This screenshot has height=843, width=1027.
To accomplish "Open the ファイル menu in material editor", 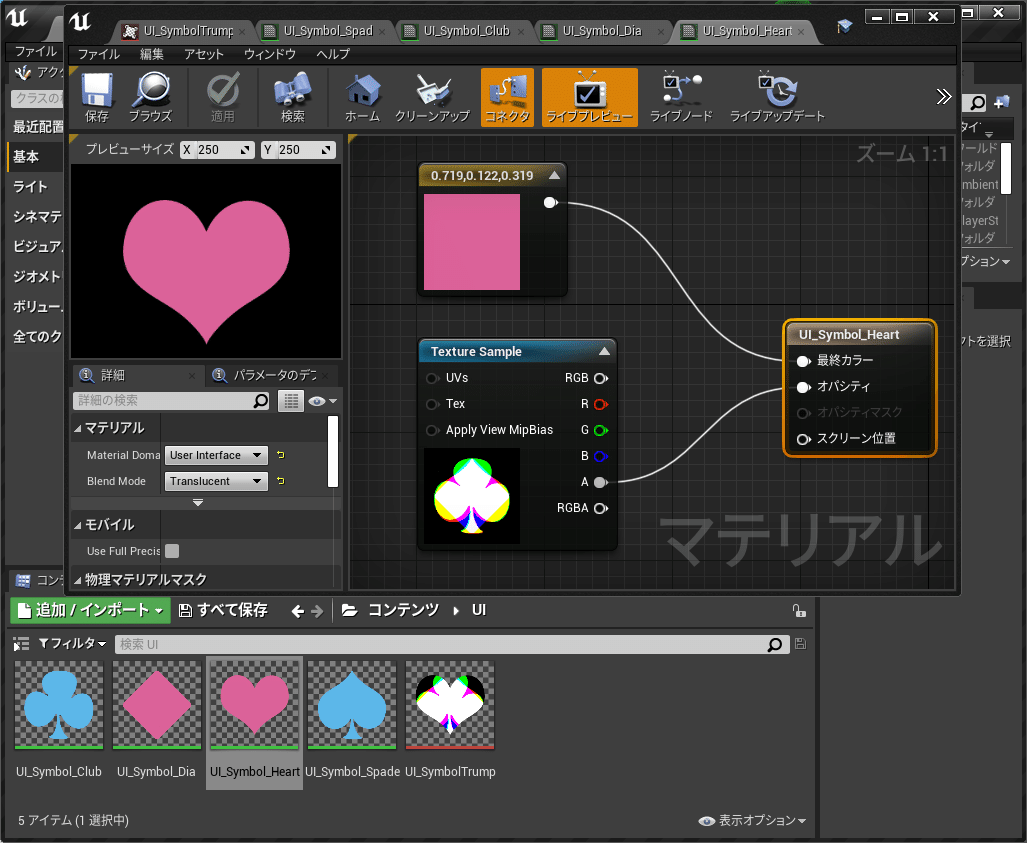I will [x=98, y=54].
